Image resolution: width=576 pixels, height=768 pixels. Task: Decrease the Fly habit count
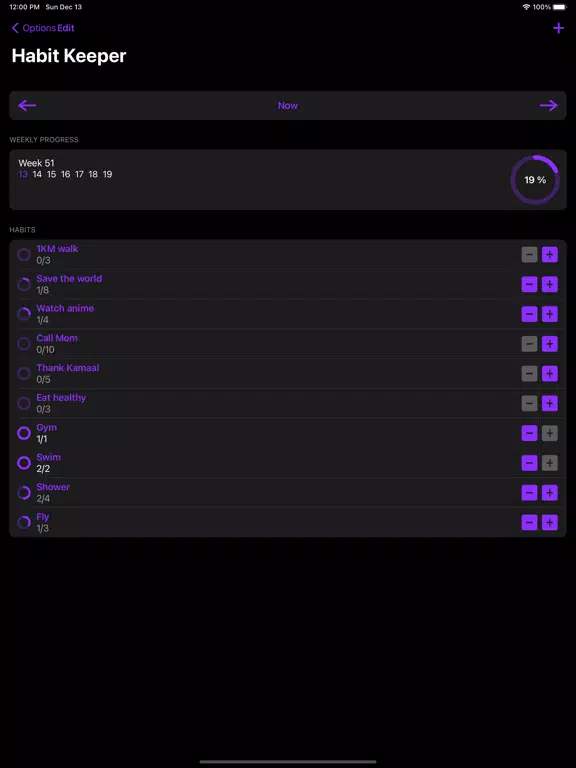coord(529,523)
